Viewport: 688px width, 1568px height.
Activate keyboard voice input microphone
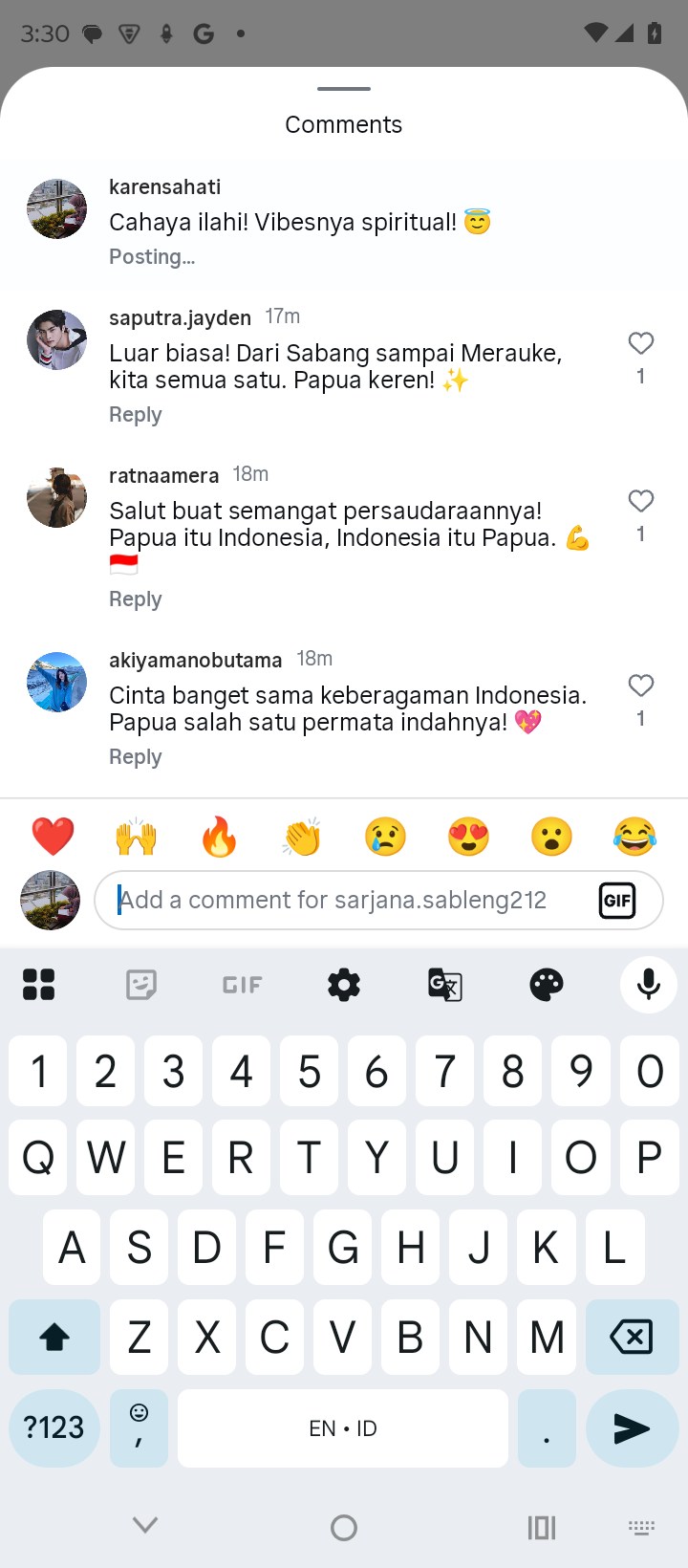tap(649, 984)
